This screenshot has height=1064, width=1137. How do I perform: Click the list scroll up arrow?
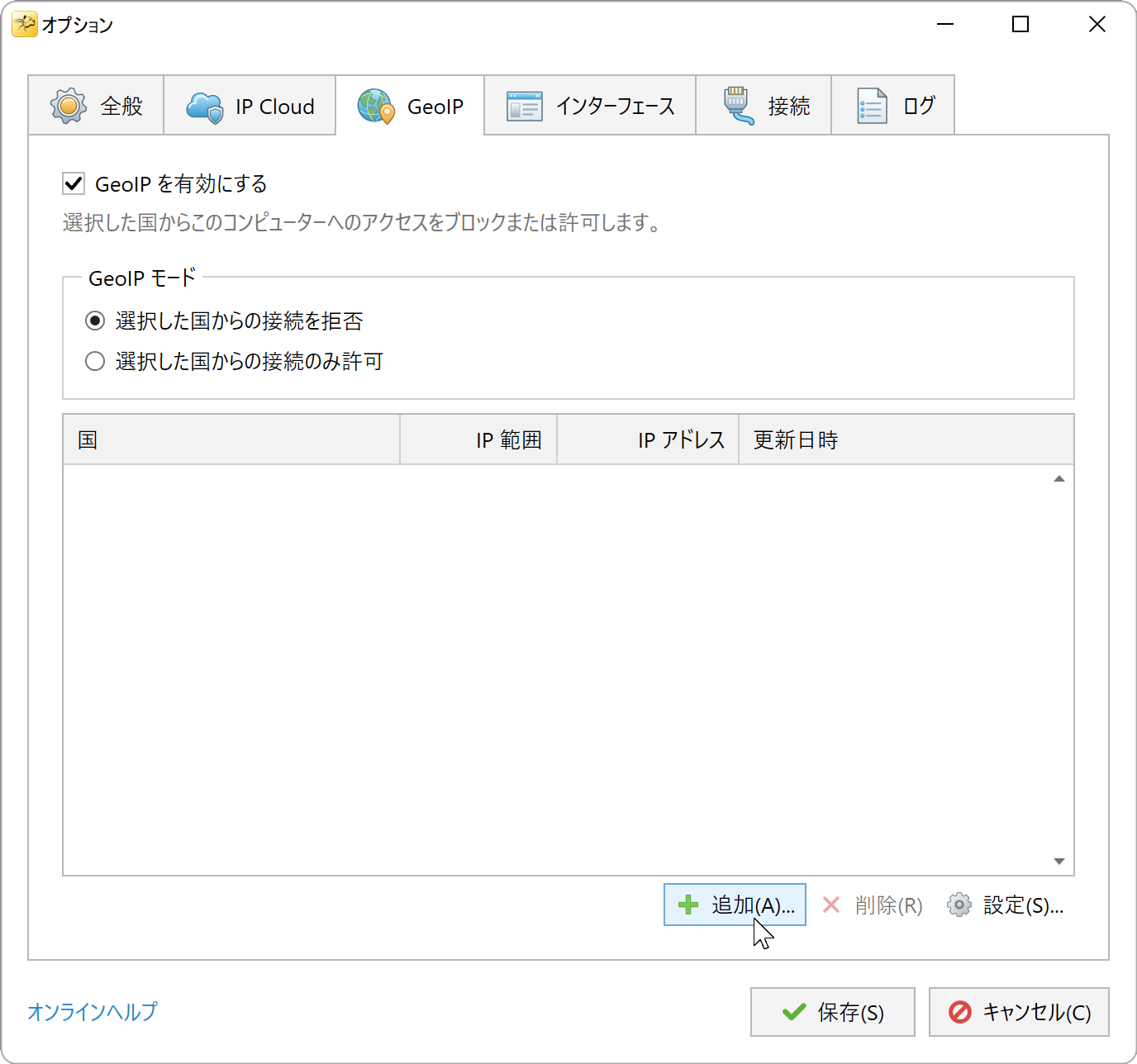[x=1059, y=479]
